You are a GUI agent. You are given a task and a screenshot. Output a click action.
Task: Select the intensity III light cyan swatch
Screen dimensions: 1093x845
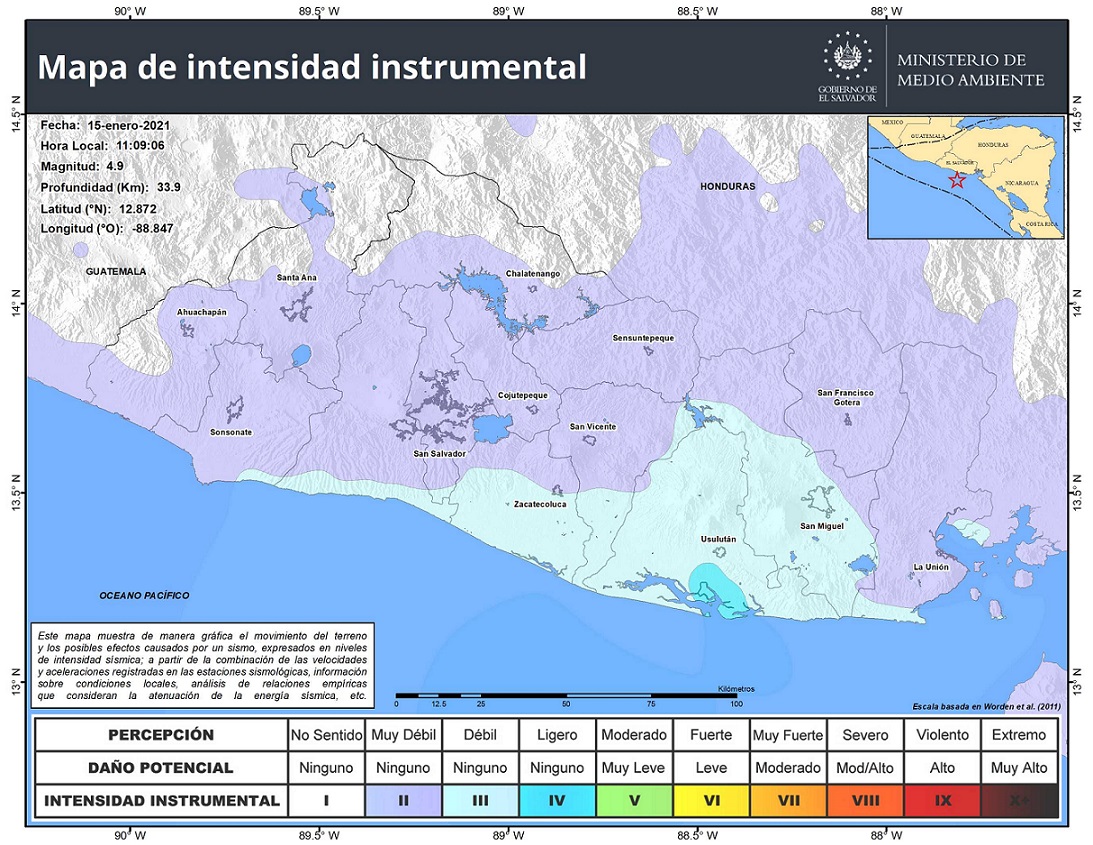tap(480, 800)
